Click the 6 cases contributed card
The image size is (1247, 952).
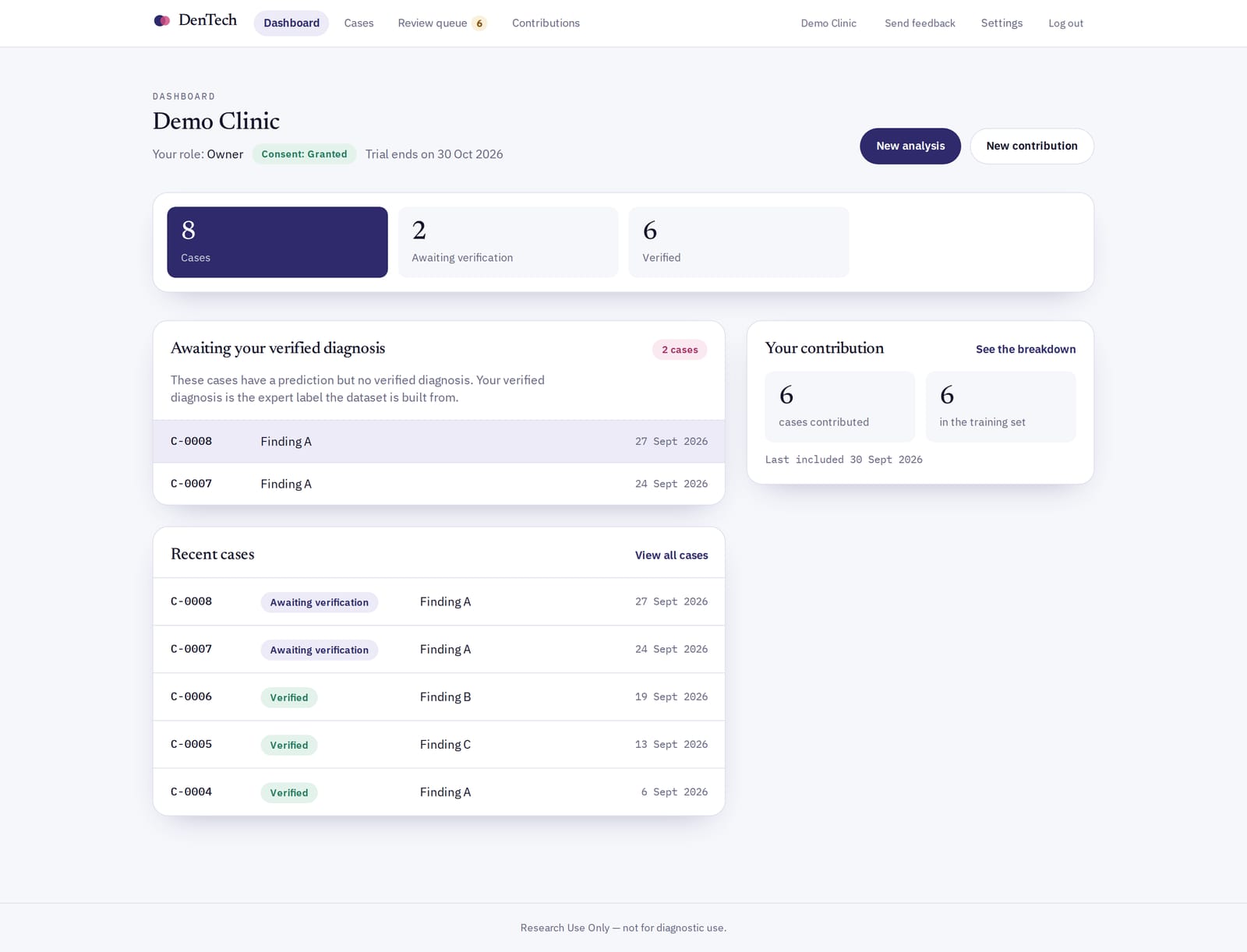[840, 407]
